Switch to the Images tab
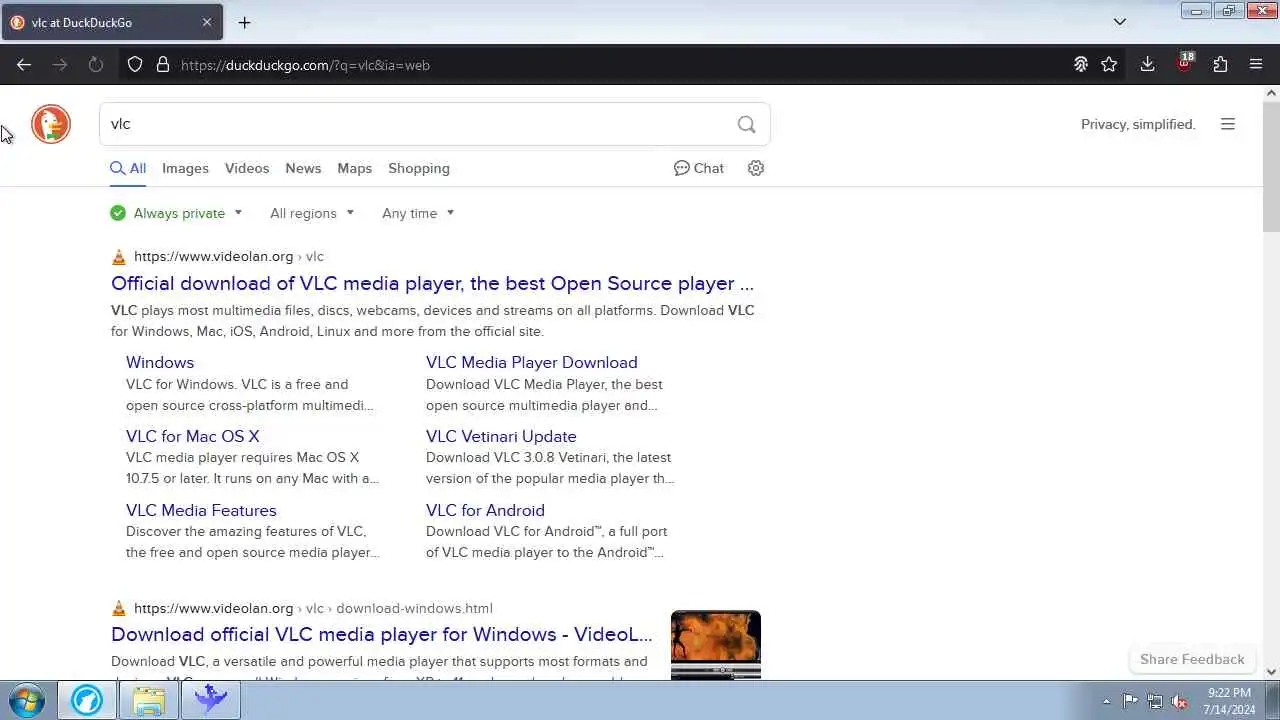Screen dimensions: 1280x720 (185, 168)
